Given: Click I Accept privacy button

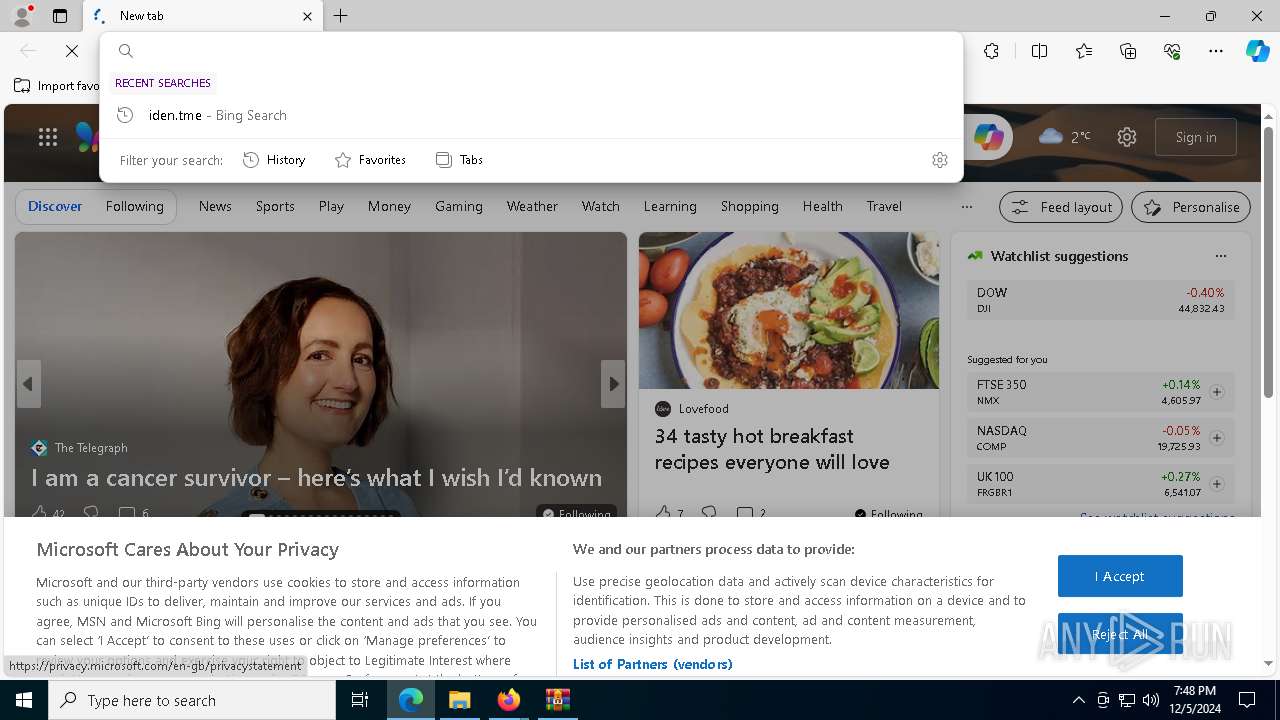Looking at the screenshot, I should pos(1120,576).
